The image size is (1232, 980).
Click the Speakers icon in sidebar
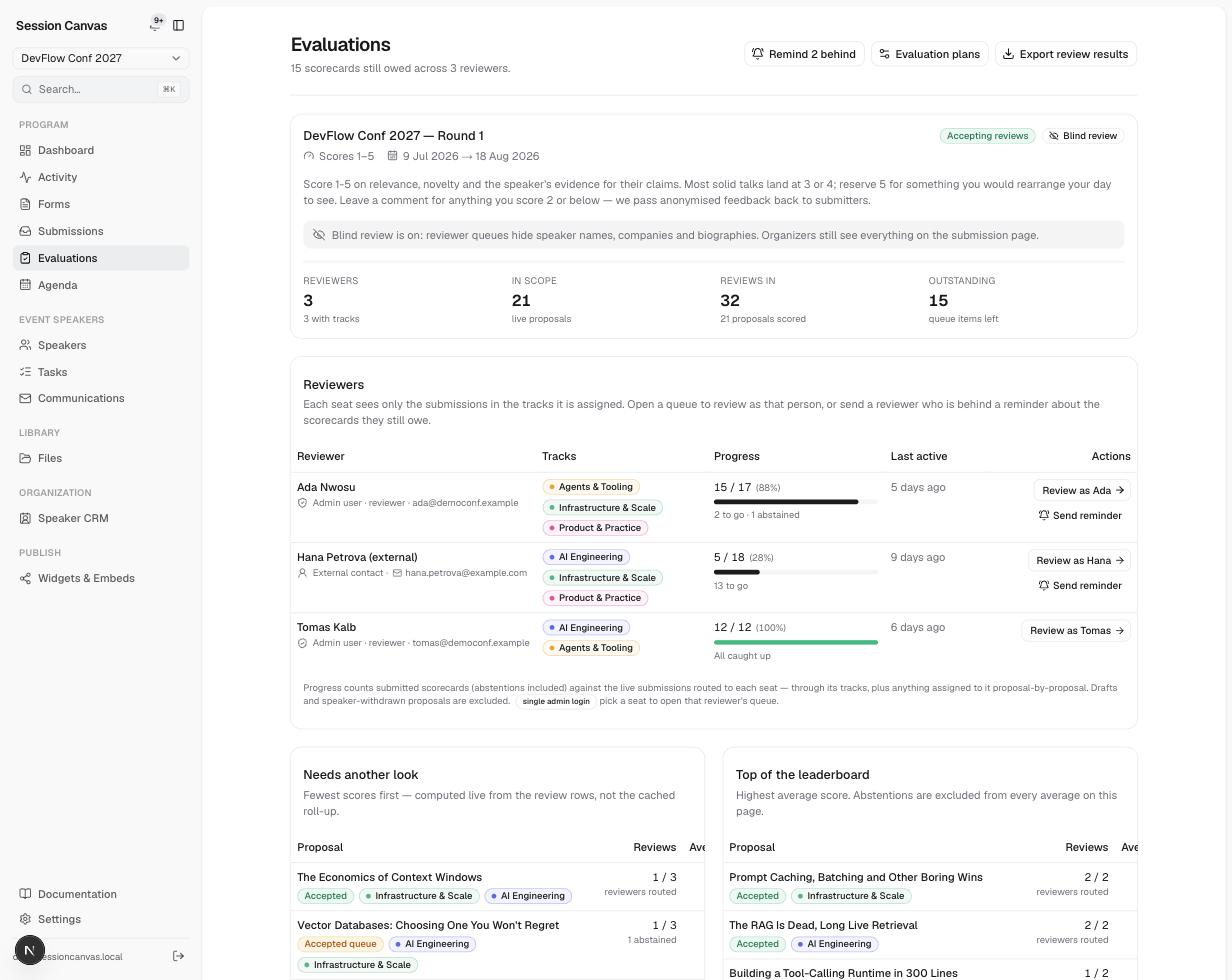(25, 345)
